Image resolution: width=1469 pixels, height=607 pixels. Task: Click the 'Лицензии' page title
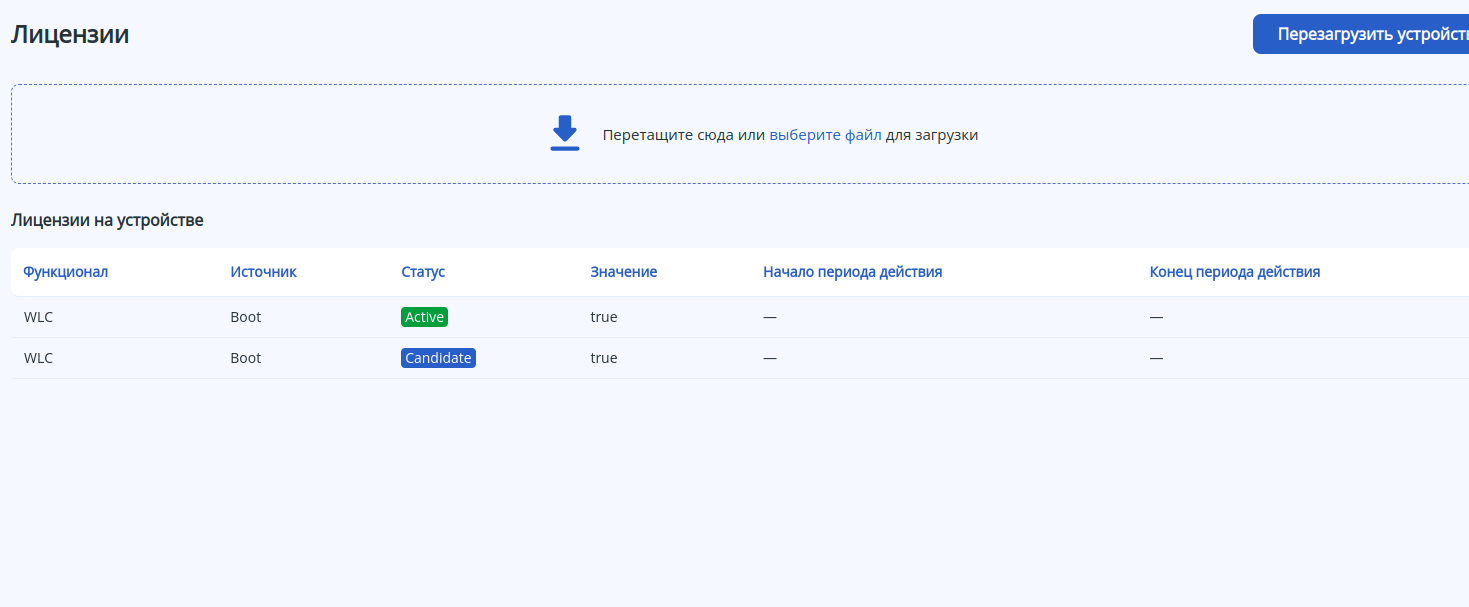tap(70, 34)
